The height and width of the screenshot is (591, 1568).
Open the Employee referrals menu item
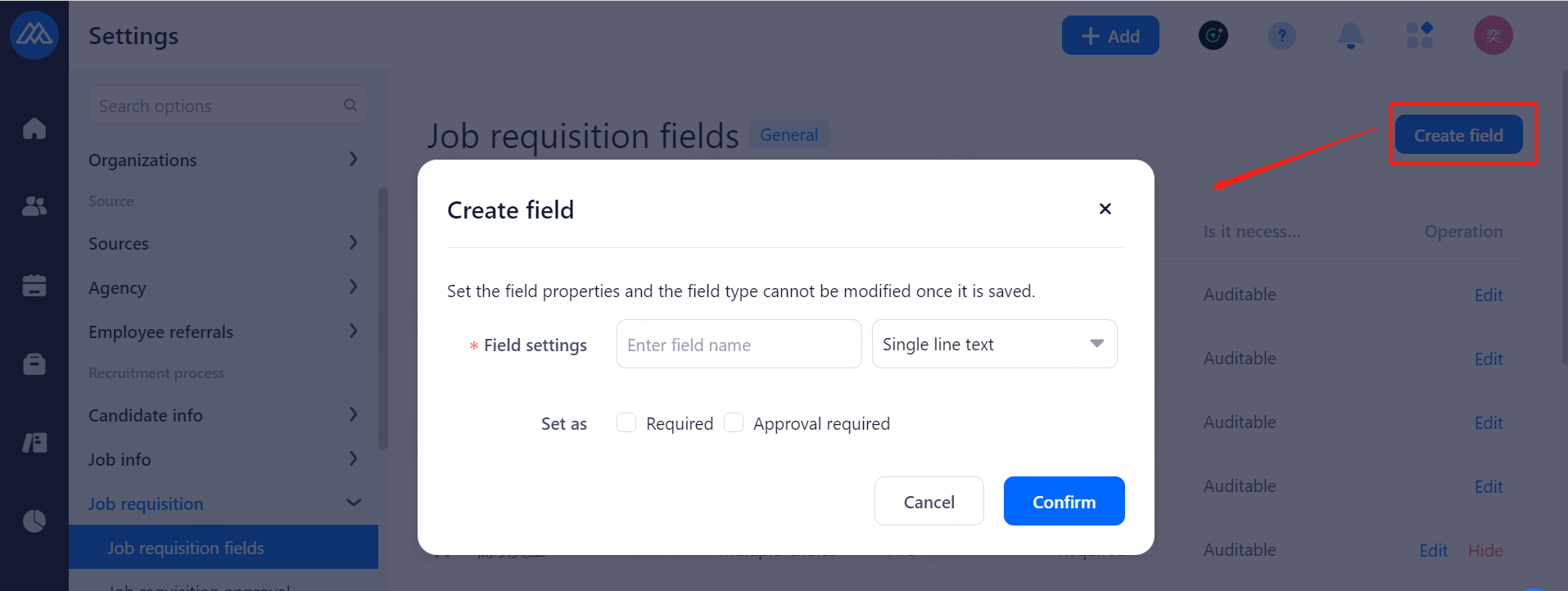click(223, 332)
